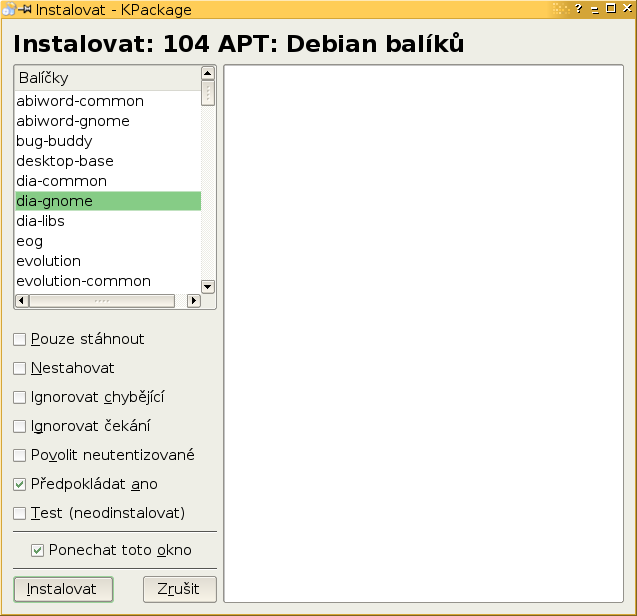Select dia-libs package
The width and height of the screenshot is (637, 616).
click(108, 221)
